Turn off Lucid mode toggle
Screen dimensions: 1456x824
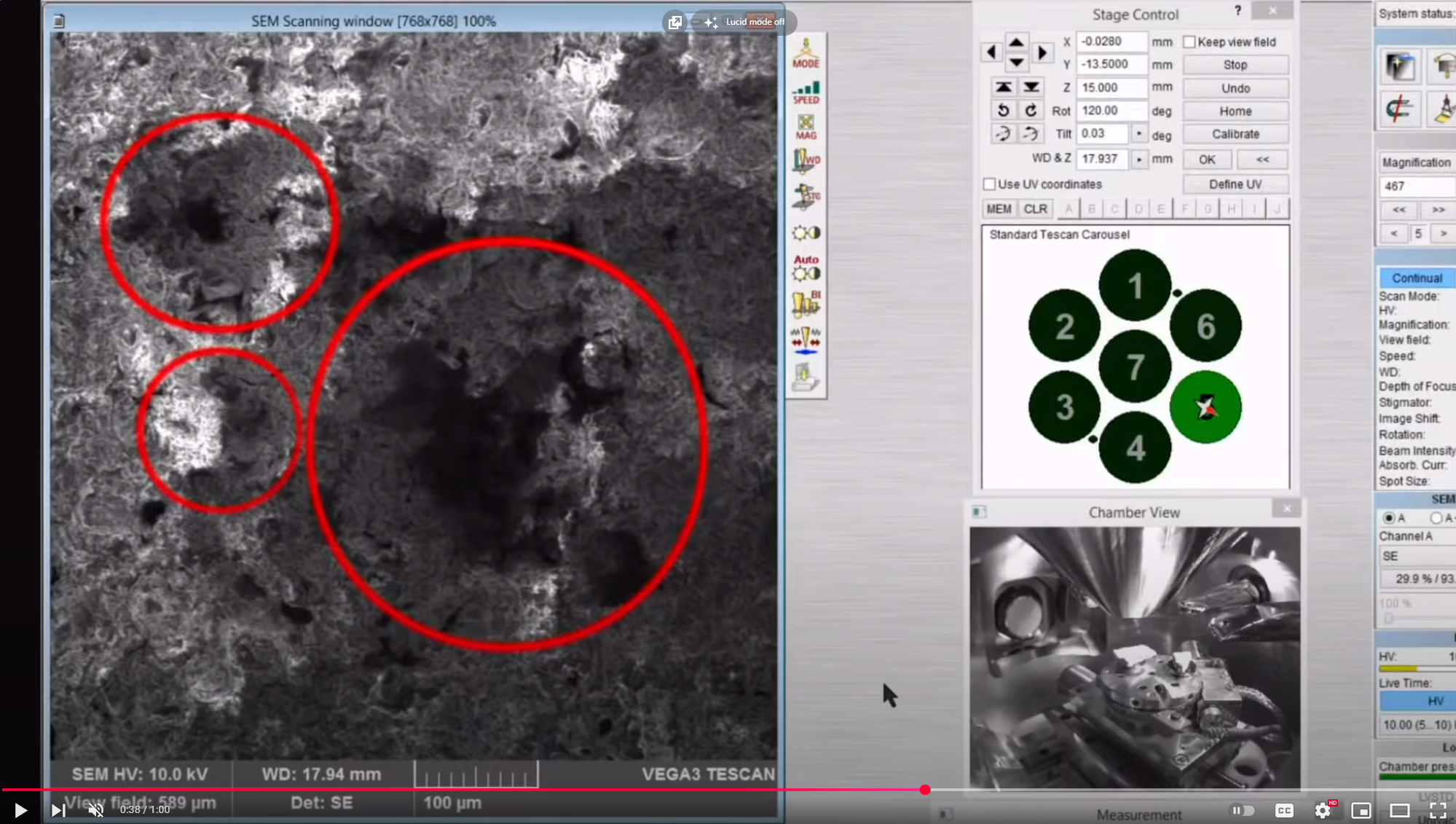pos(744,22)
